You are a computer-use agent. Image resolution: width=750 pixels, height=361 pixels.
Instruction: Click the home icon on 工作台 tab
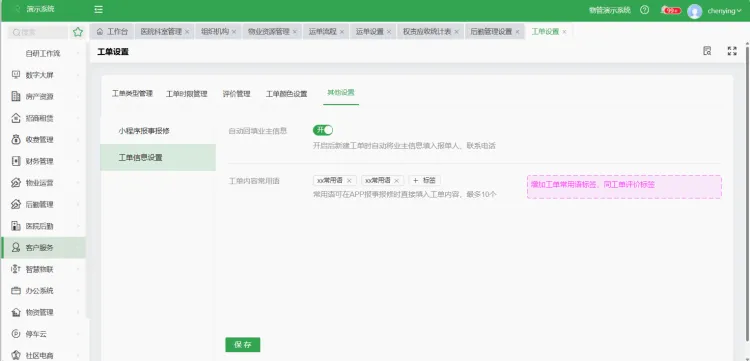coord(99,32)
